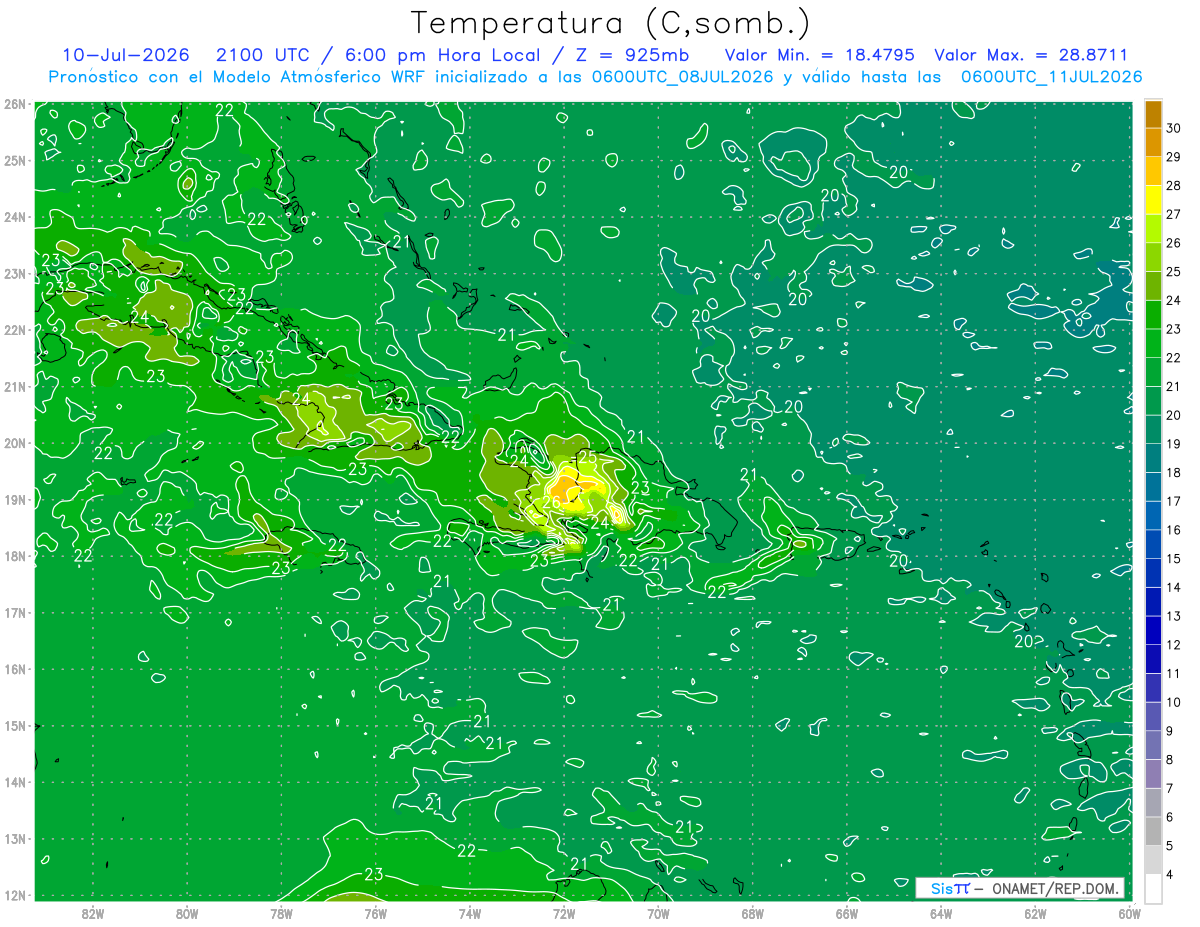
Task: Click longitude axis label '80W'
Action: click(x=186, y=913)
